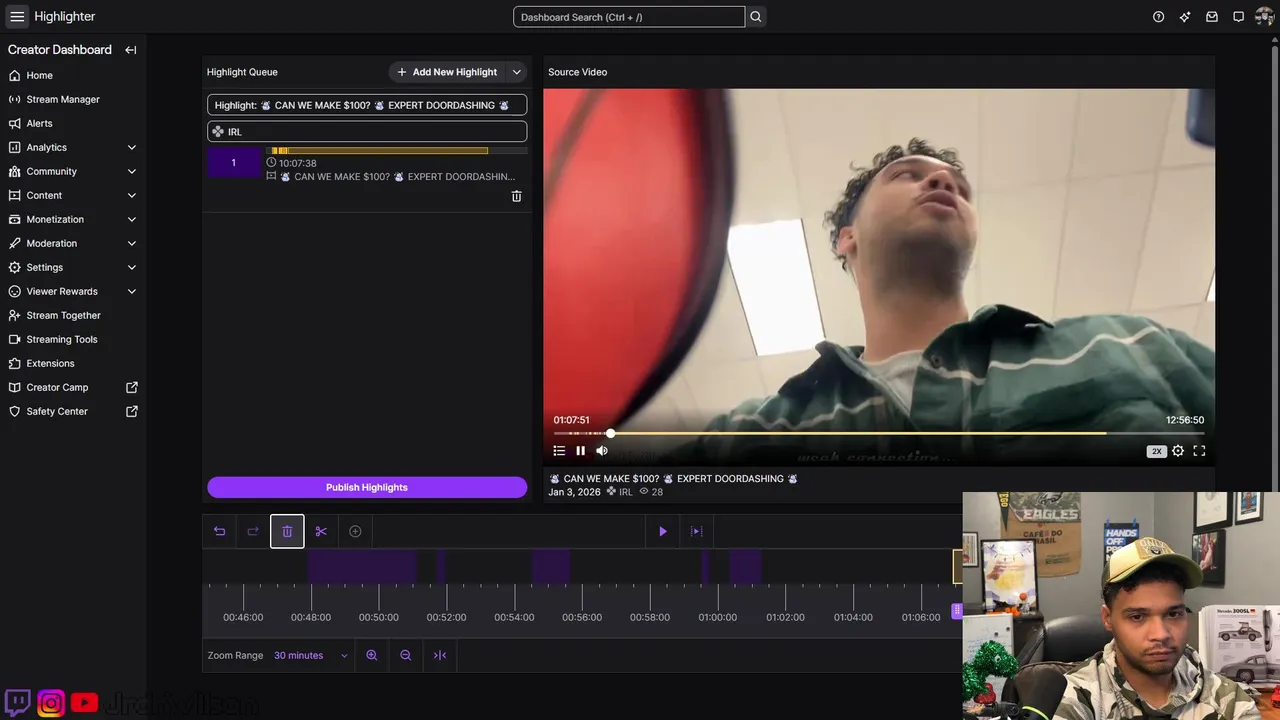Click the dashboard search magnifier button
The height and width of the screenshot is (720, 1280).
pos(756,17)
